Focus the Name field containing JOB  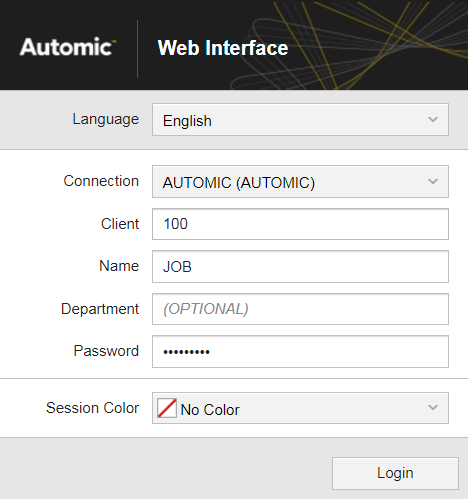point(300,267)
